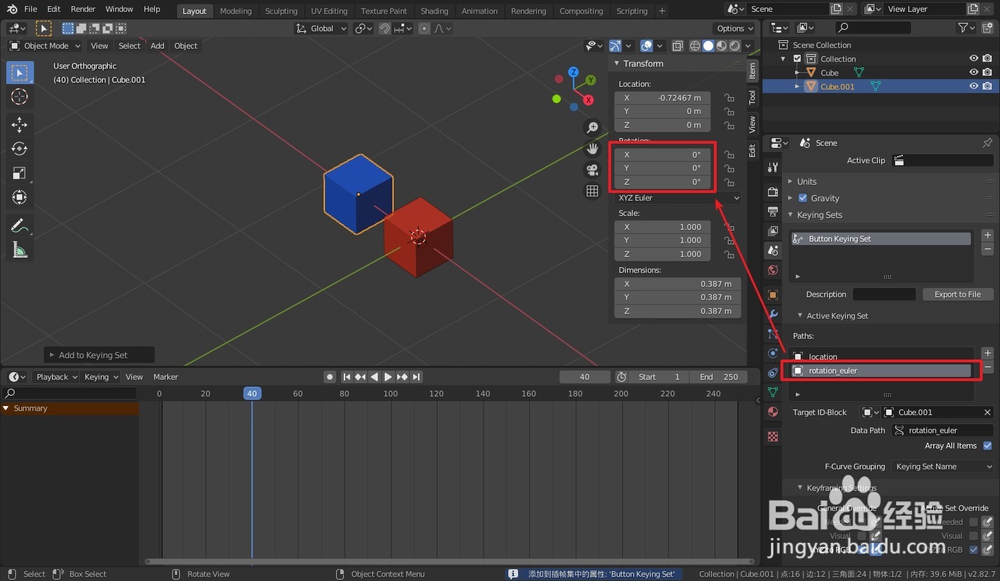Open the World properties tab icon
The width and height of the screenshot is (1000, 581).
[773, 270]
